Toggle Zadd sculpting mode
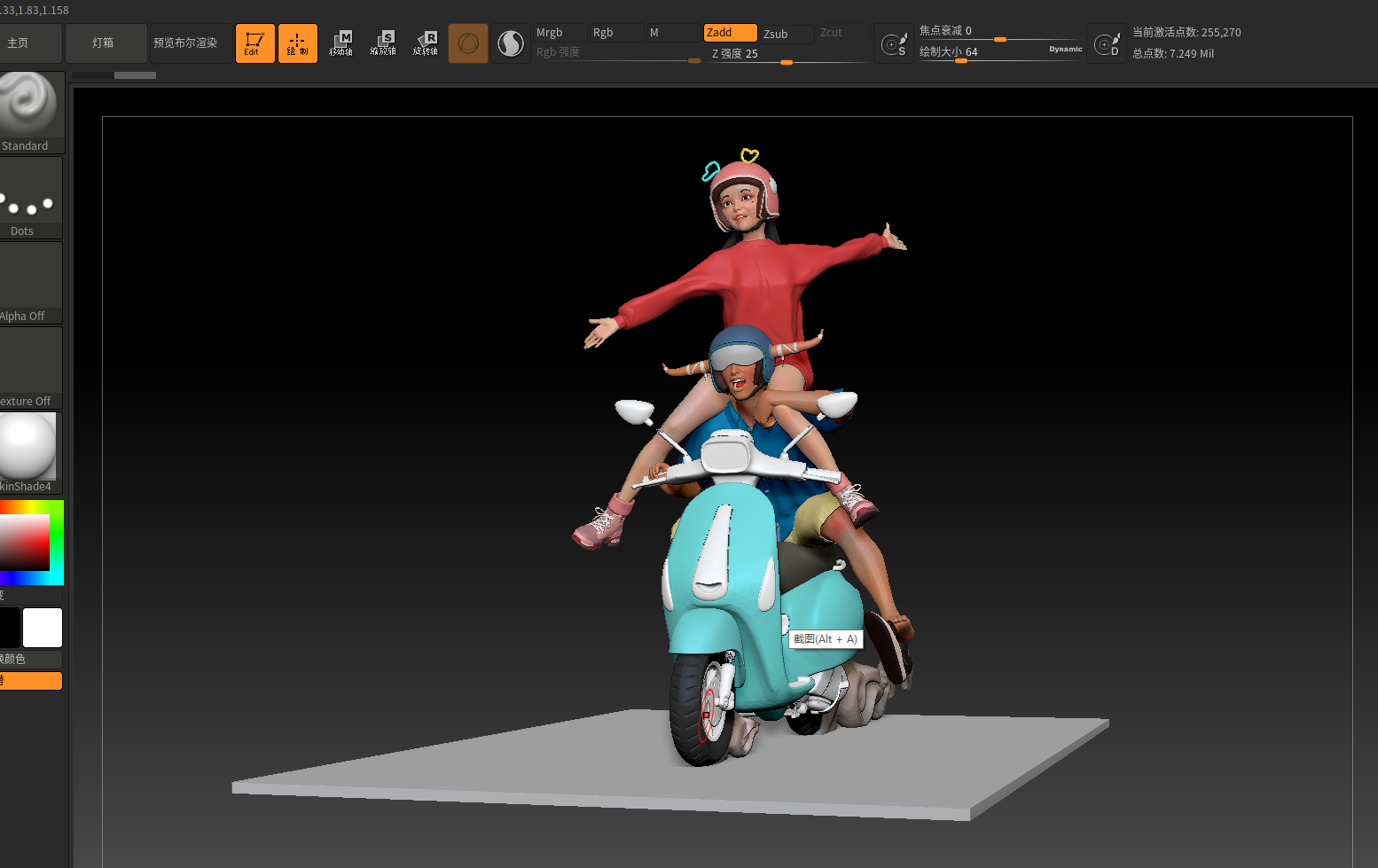The width and height of the screenshot is (1378, 868). pos(730,33)
